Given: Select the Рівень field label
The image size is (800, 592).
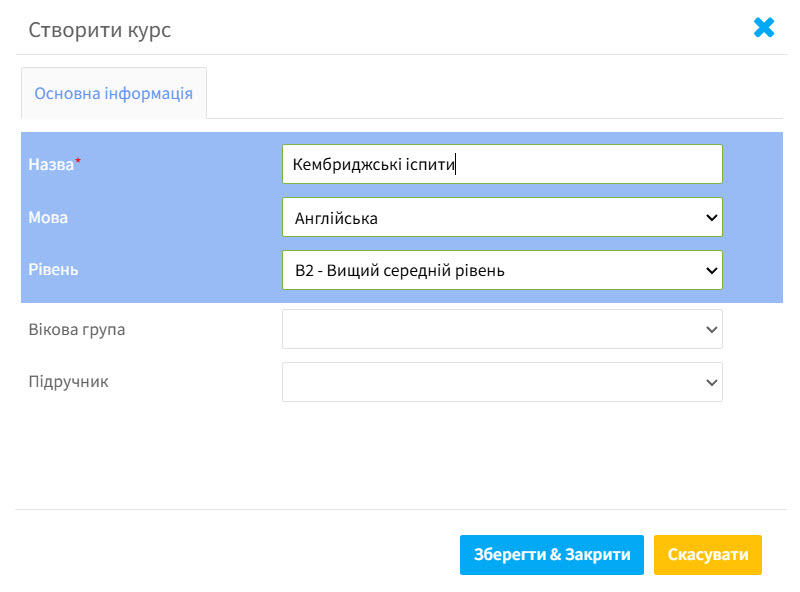Looking at the screenshot, I should 53,269.
